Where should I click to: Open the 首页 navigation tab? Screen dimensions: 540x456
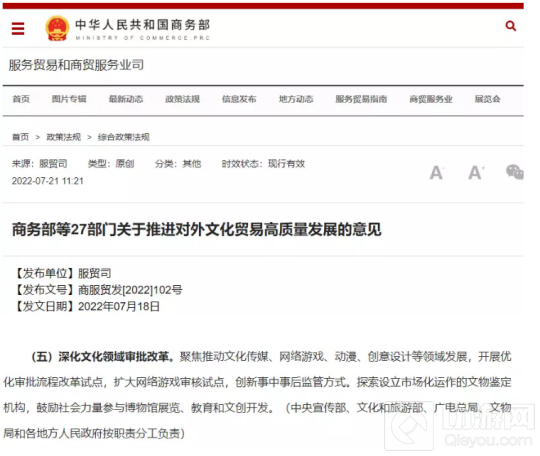pos(21,99)
